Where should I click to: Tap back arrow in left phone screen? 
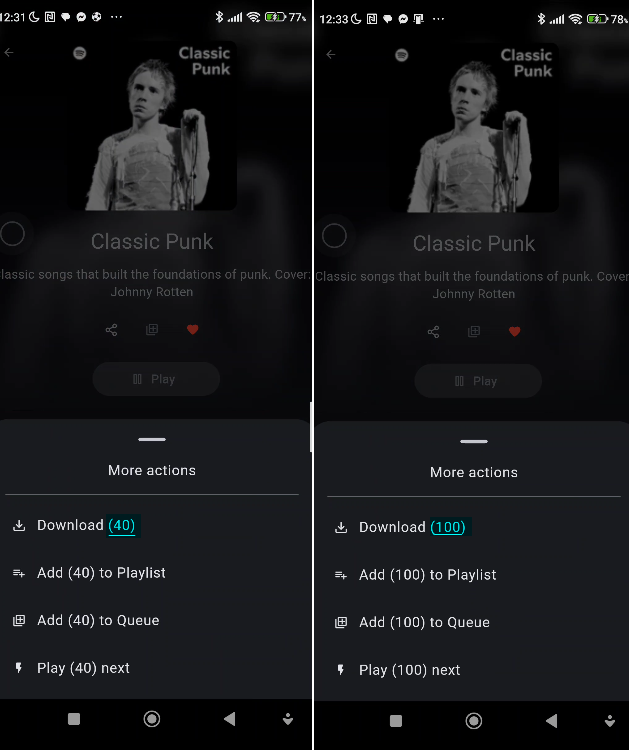click(9, 53)
